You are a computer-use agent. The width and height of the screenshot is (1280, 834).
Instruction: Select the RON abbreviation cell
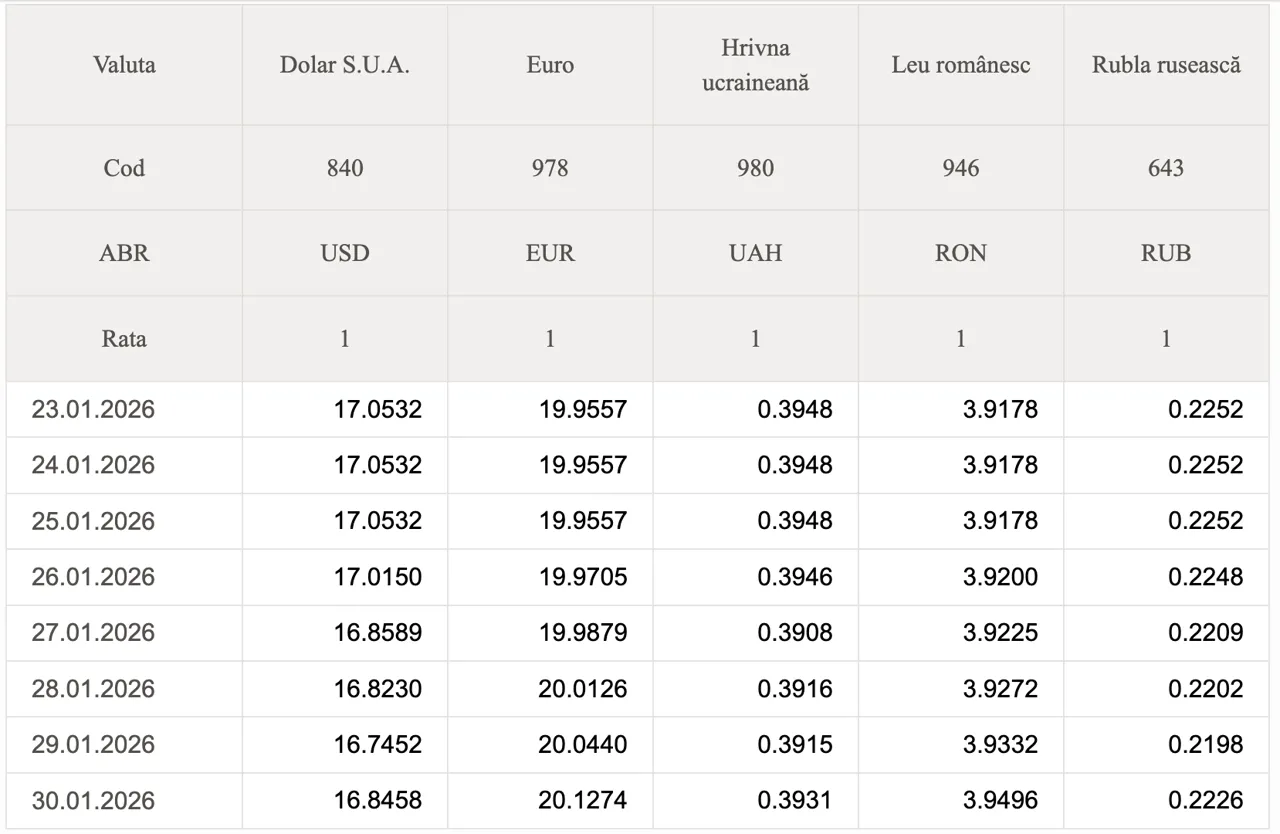961,253
